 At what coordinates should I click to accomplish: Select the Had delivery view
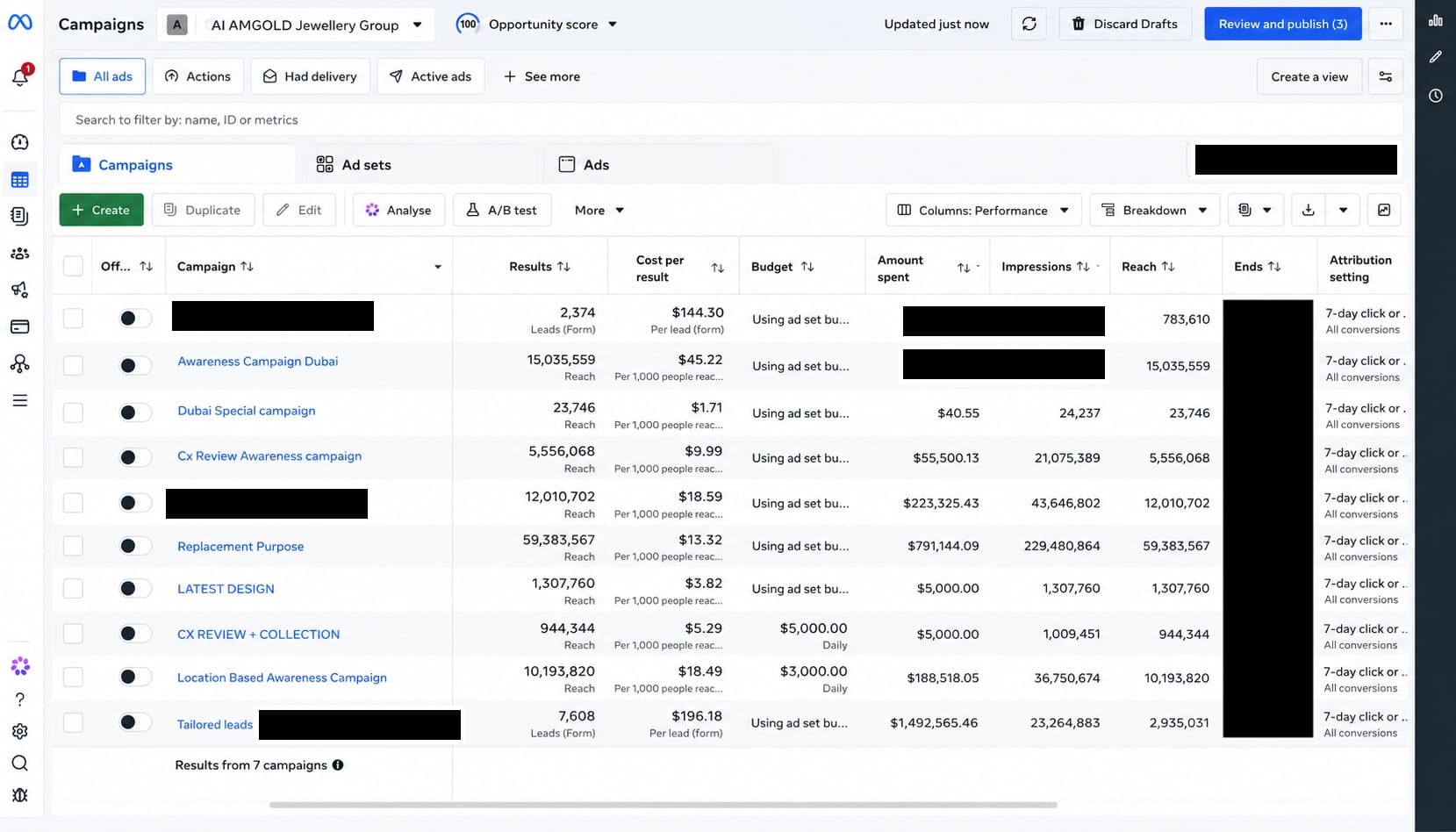pos(310,76)
